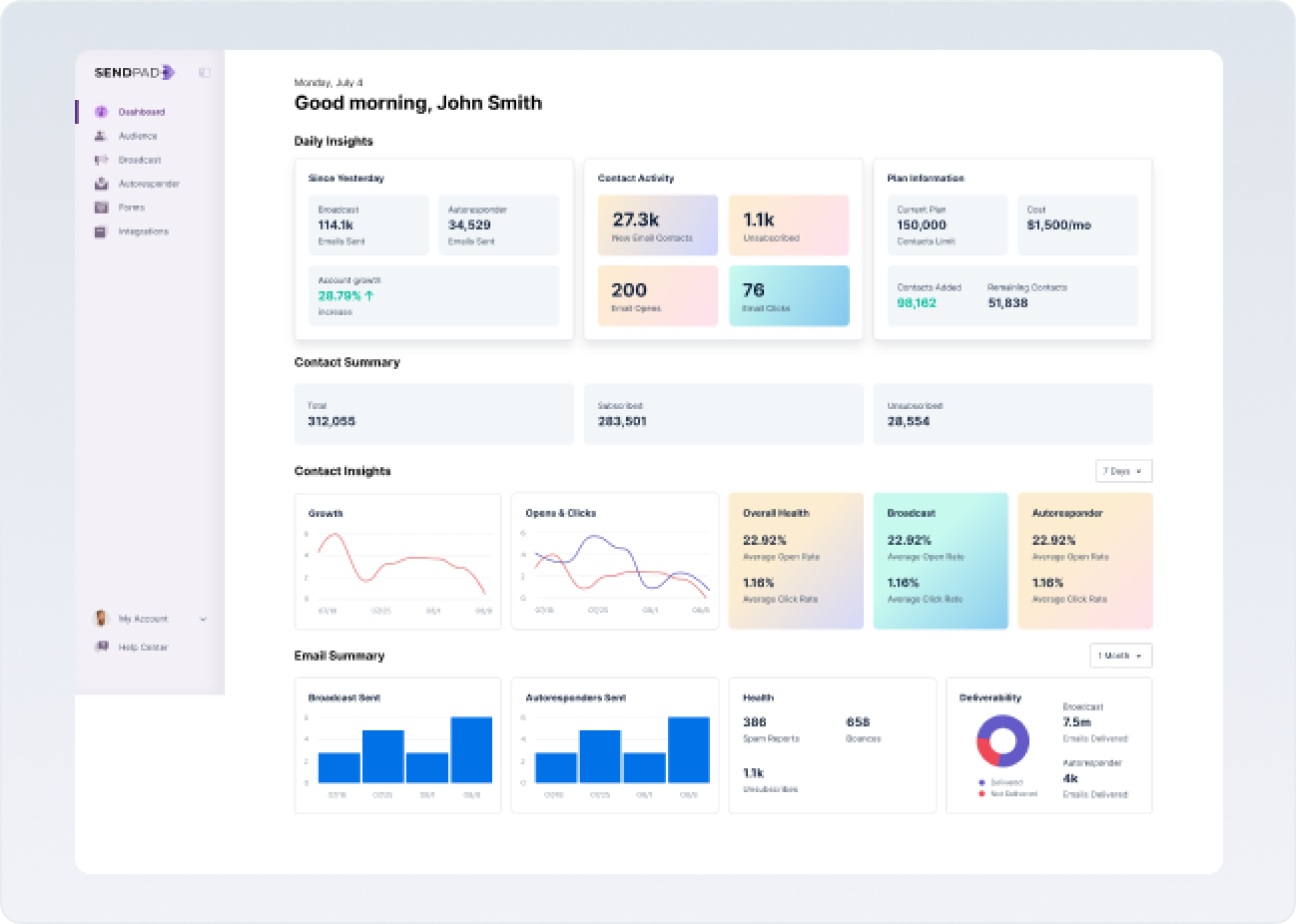Click the 1.1k Unsubscribes value in Health
The image size is (1296, 924).
(x=753, y=773)
